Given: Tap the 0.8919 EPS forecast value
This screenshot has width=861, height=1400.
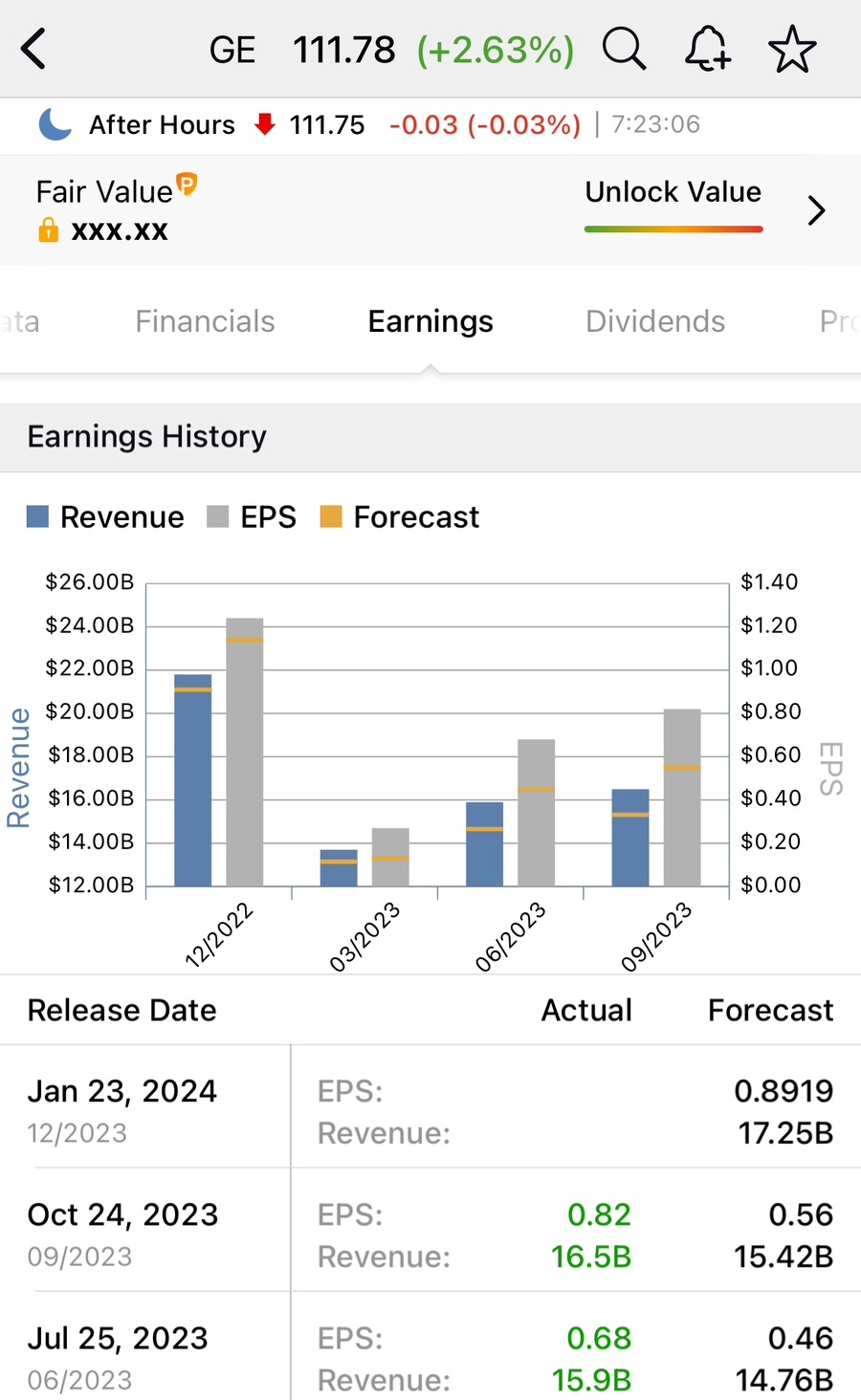Looking at the screenshot, I should click(784, 1091).
